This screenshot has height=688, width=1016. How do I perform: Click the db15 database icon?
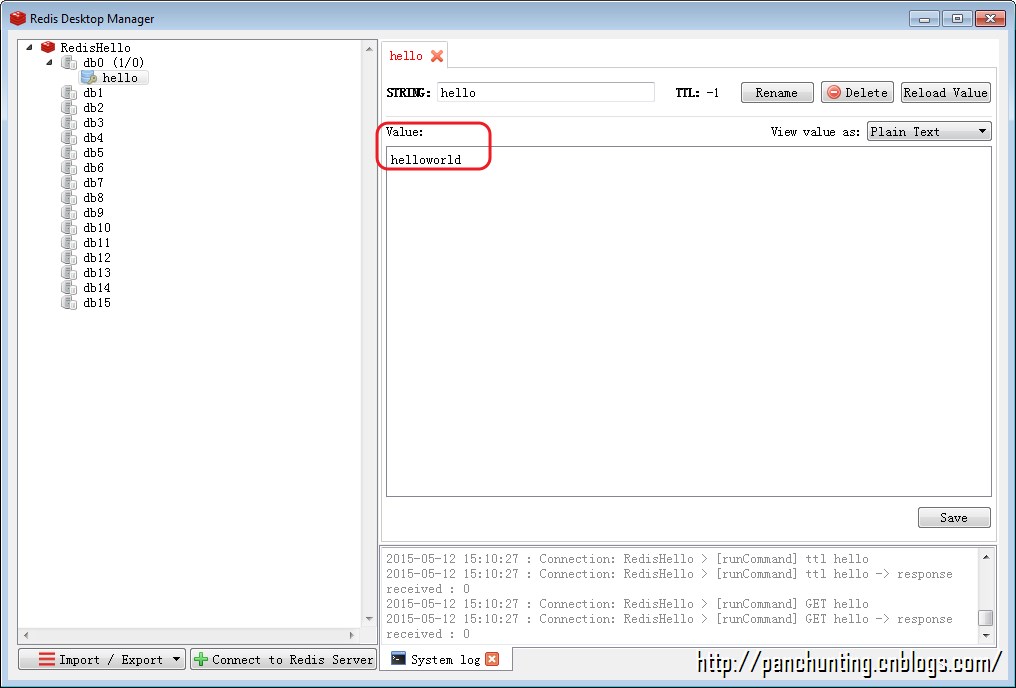click(69, 303)
